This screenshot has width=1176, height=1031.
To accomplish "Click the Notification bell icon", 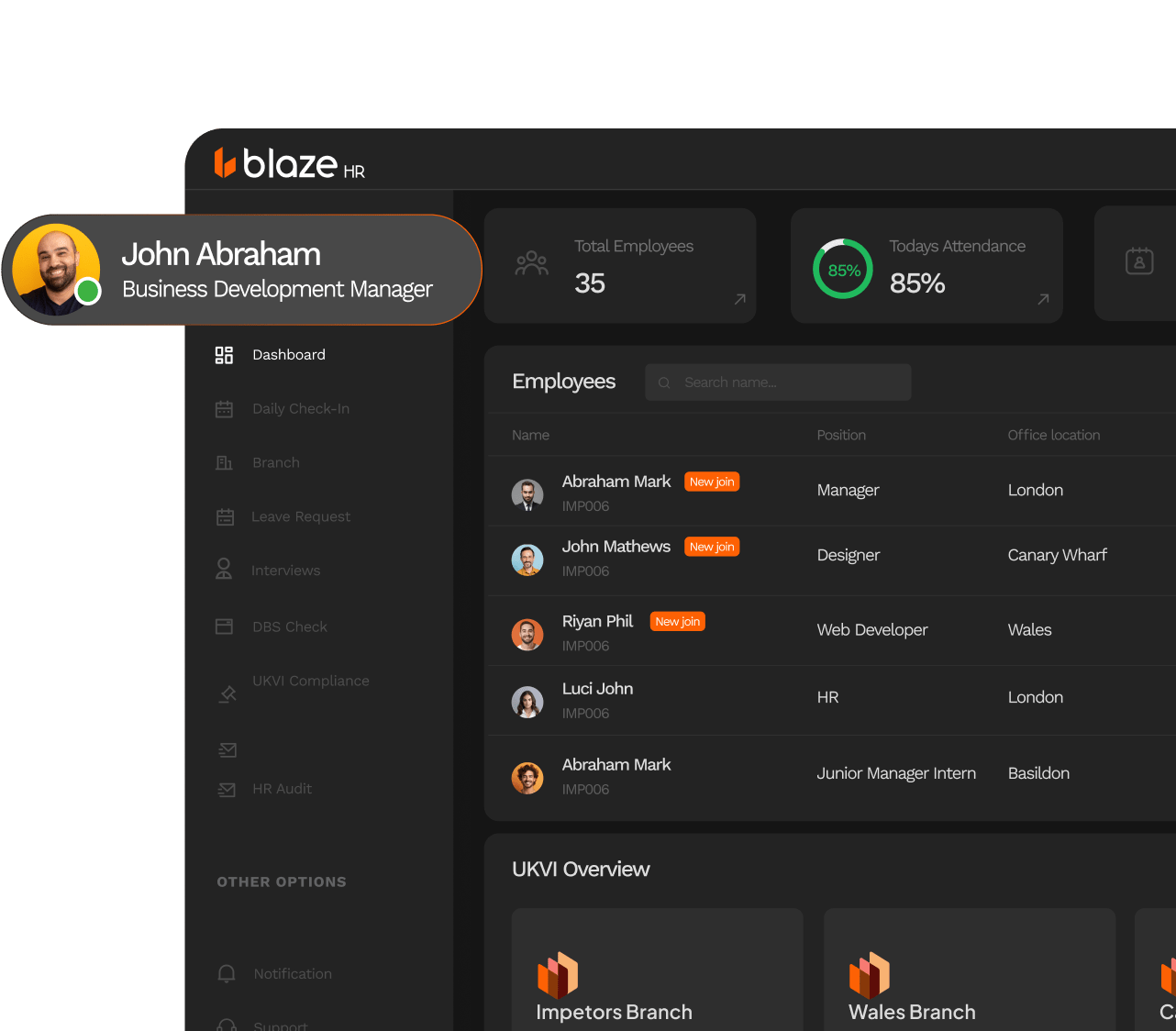I will pyautogui.click(x=226, y=973).
